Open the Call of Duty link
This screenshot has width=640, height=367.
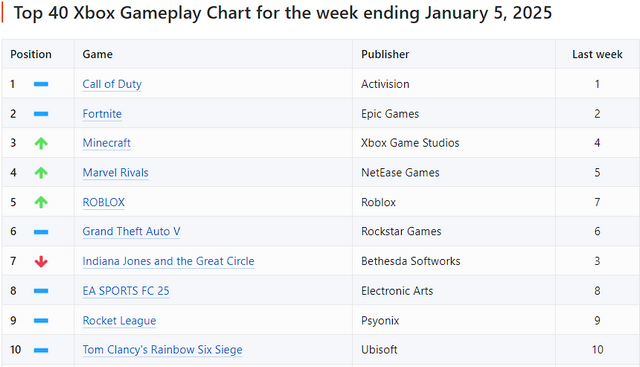pos(112,84)
